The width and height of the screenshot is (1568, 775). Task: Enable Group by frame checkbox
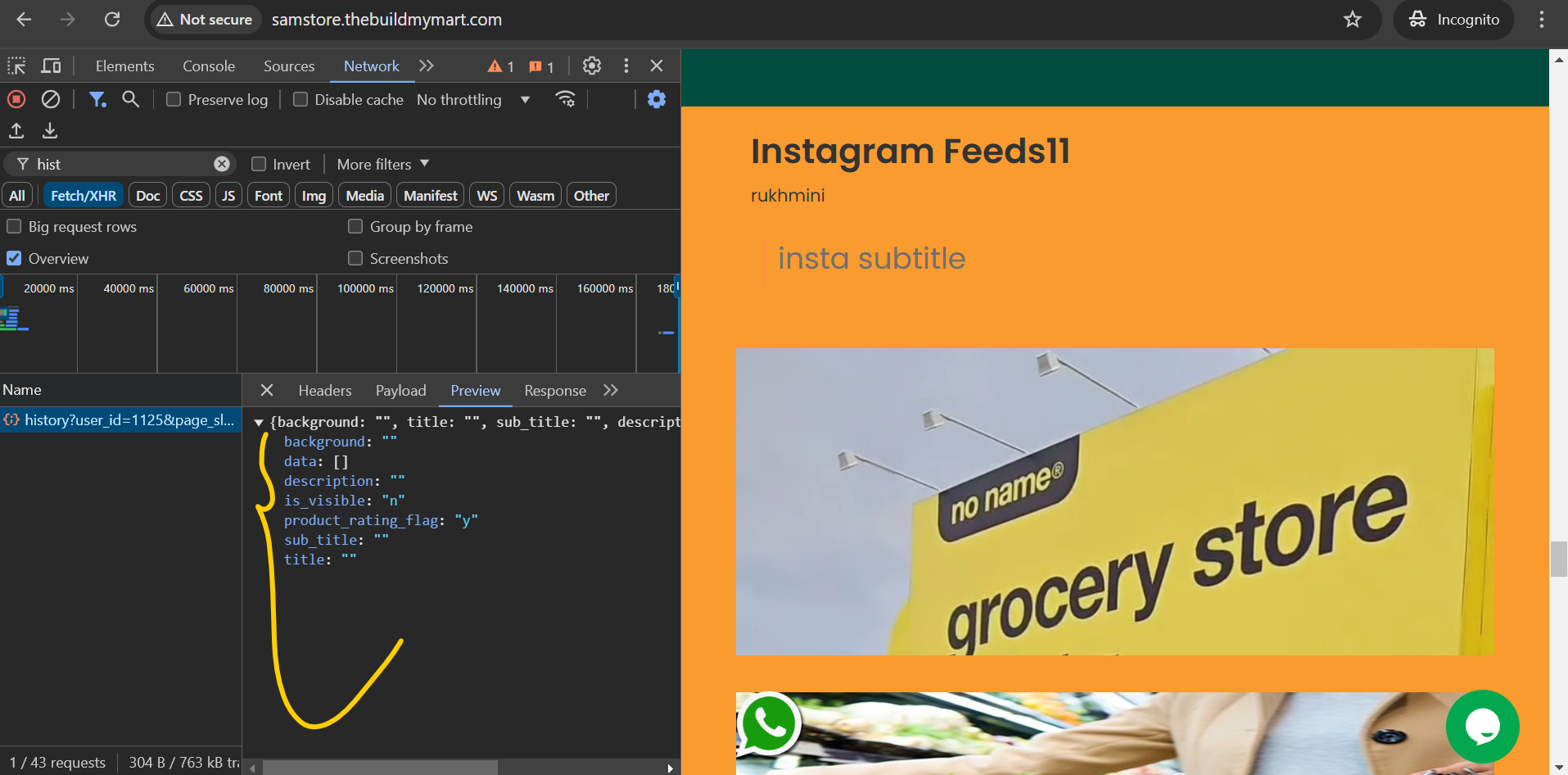[x=355, y=226]
